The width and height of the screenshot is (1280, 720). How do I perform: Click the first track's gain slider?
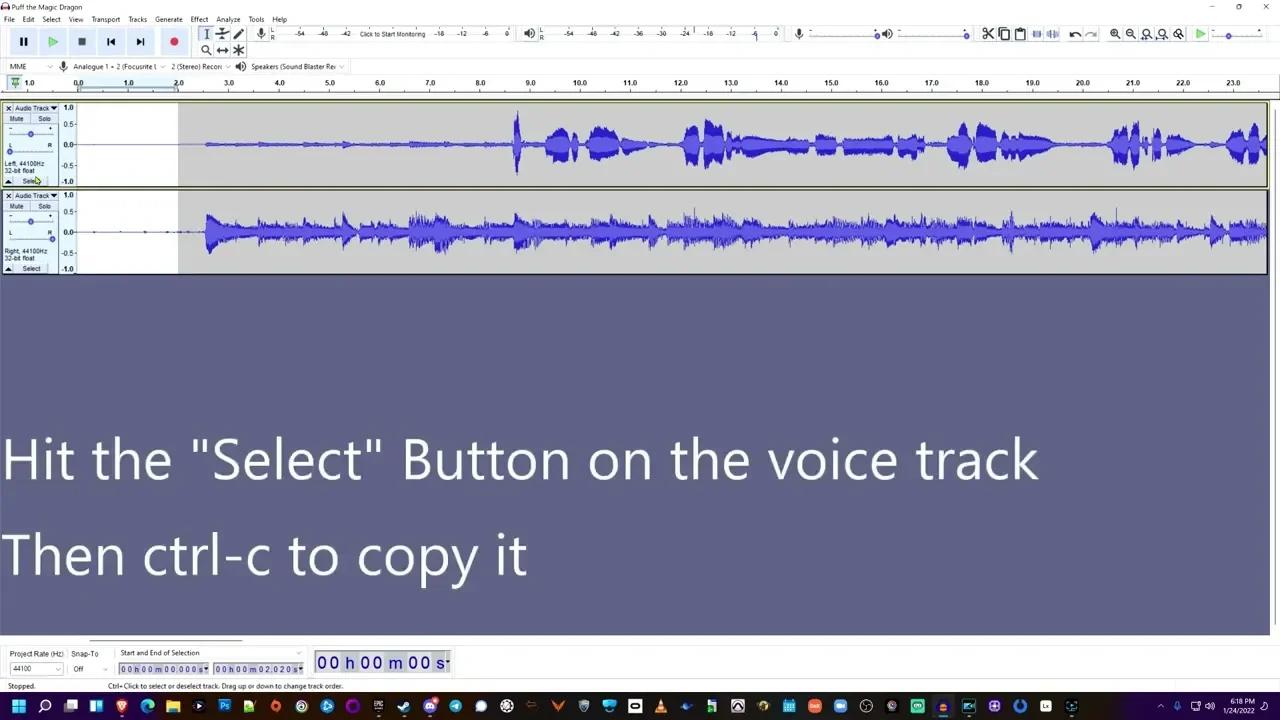click(x=30, y=133)
